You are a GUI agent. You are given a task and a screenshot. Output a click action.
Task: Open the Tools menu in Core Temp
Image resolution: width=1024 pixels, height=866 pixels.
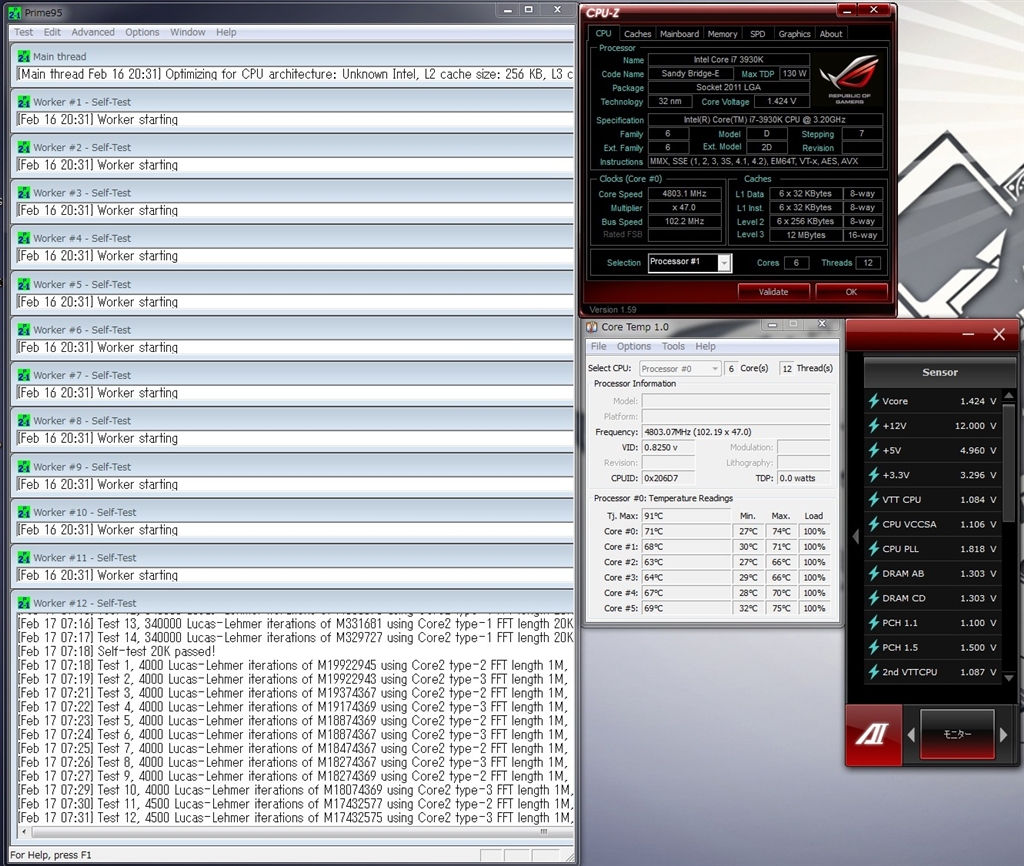673,347
